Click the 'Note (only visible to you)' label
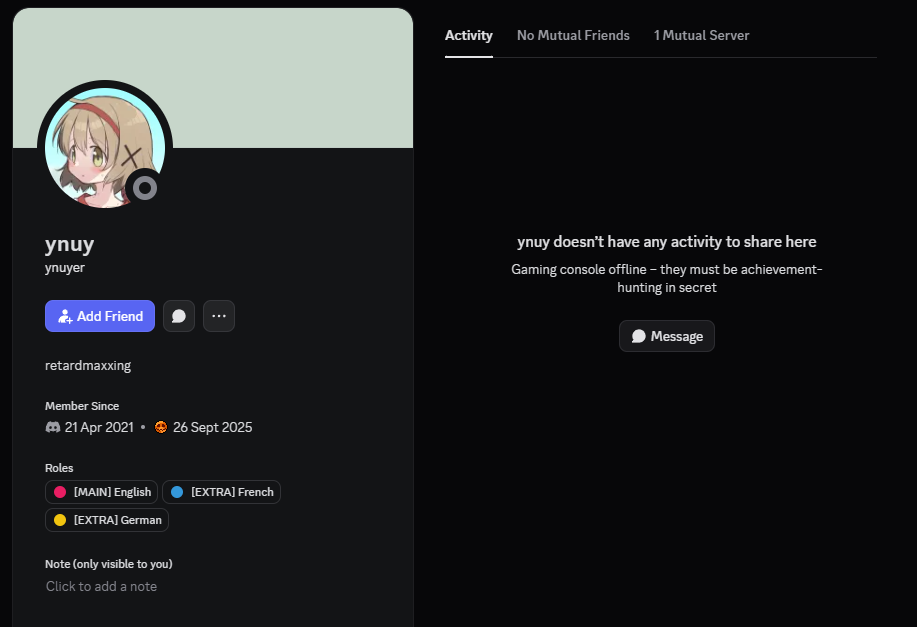Image resolution: width=917 pixels, height=627 pixels. pyautogui.click(x=109, y=564)
